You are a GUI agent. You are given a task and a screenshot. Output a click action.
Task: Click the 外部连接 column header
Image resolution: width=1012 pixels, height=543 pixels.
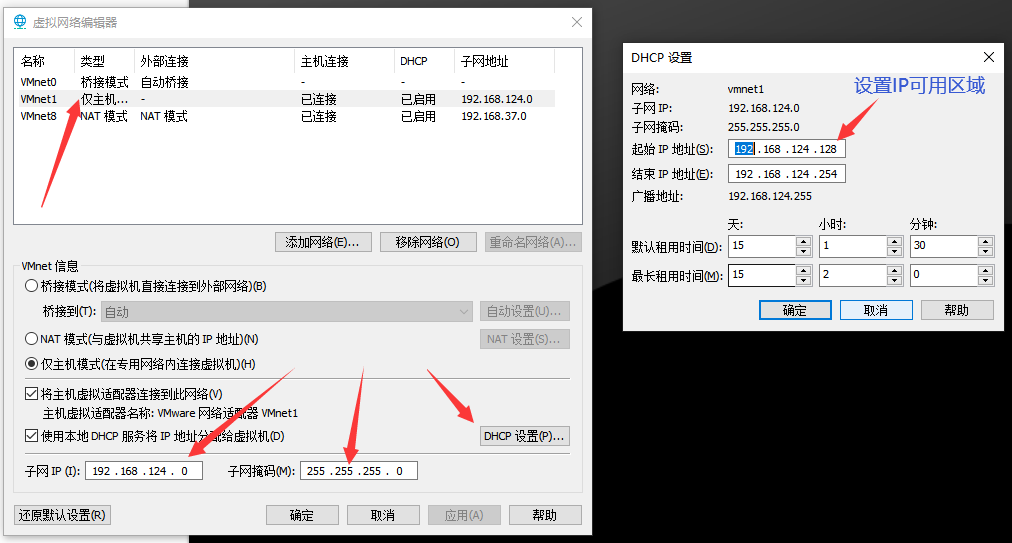click(x=214, y=61)
